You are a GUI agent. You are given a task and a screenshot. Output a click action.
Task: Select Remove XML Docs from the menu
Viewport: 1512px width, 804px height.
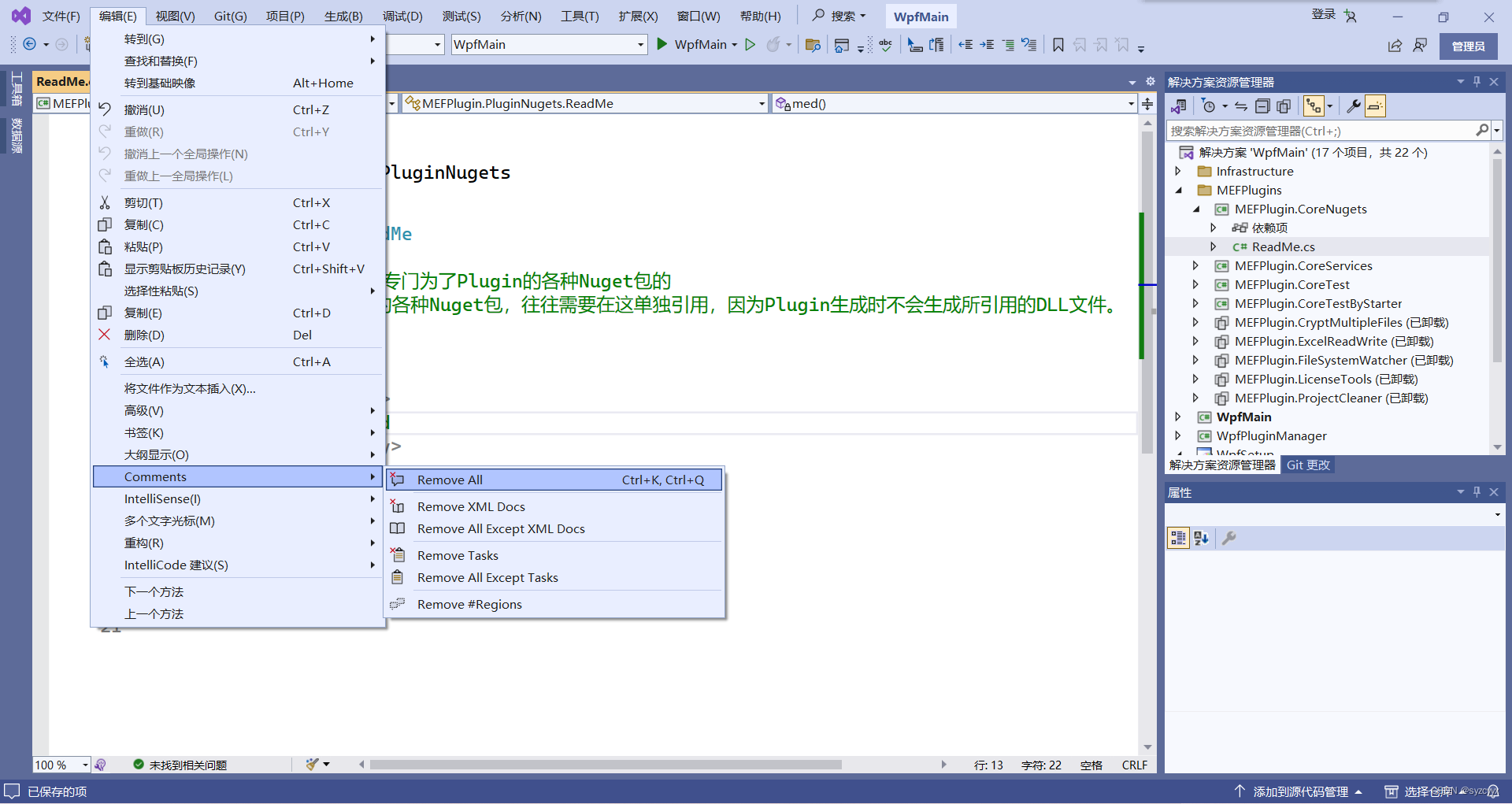point(471,506)
